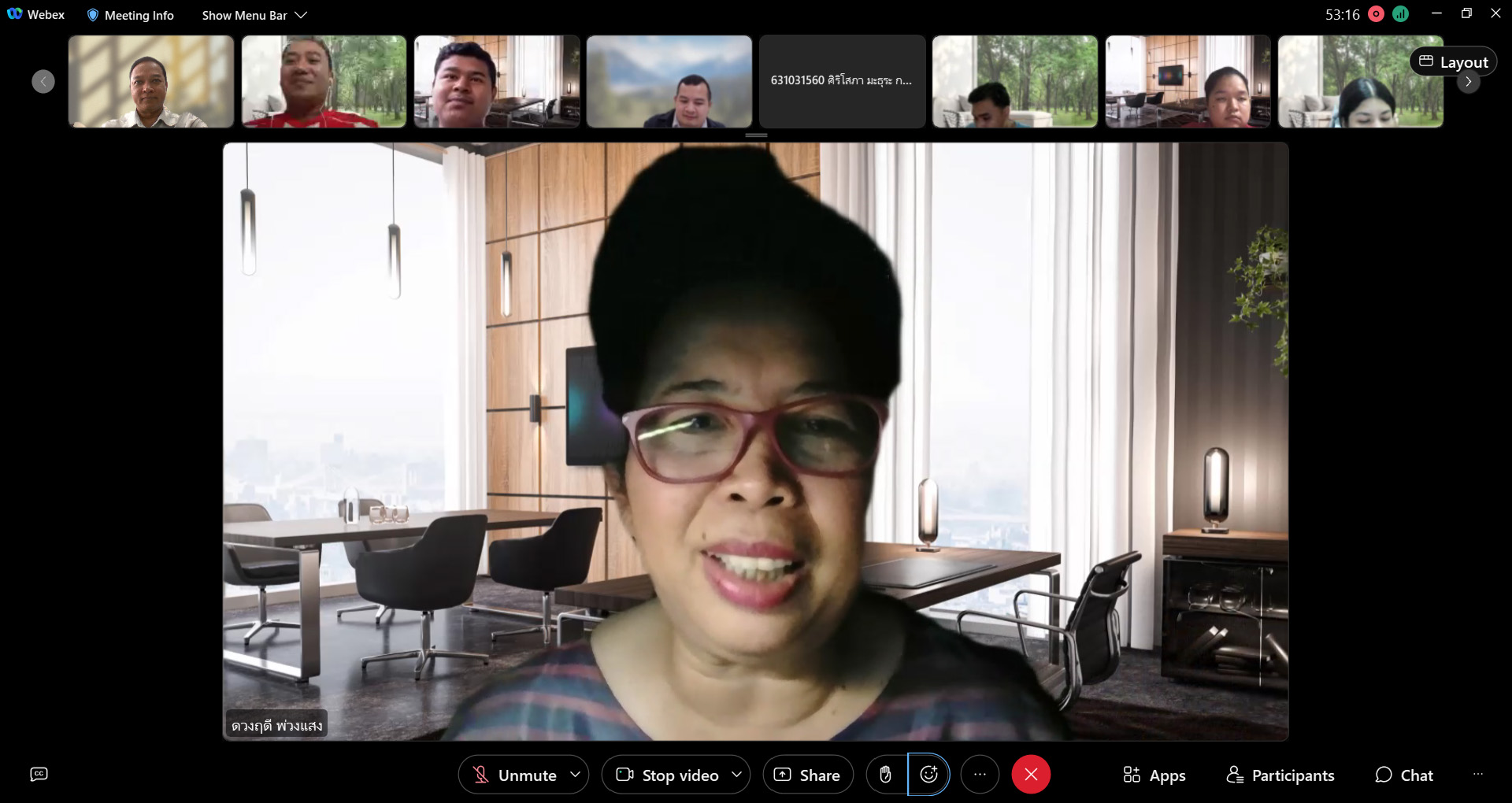
Task: Expand the audio options arrow beside Unmute
Action: pos(576,775)
